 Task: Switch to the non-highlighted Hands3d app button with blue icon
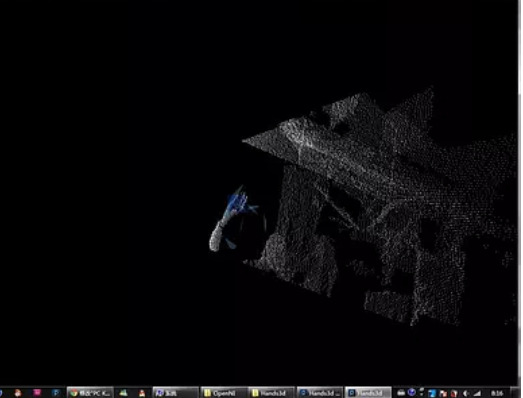pos(320,393)
